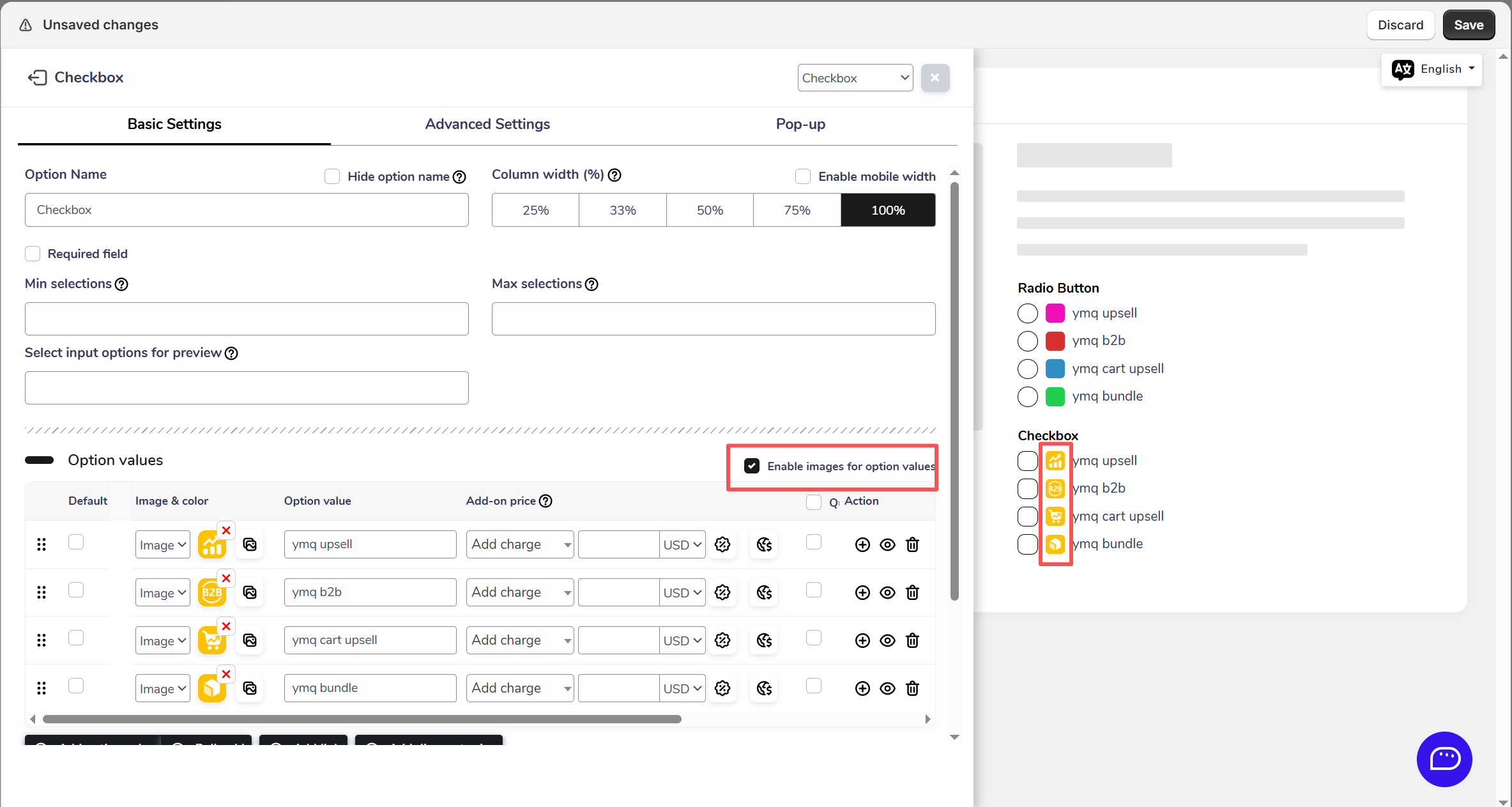The height and width of the screenshot is (807, 1512).
Task: Open the chat support bubble
Action: [1444, 759]
